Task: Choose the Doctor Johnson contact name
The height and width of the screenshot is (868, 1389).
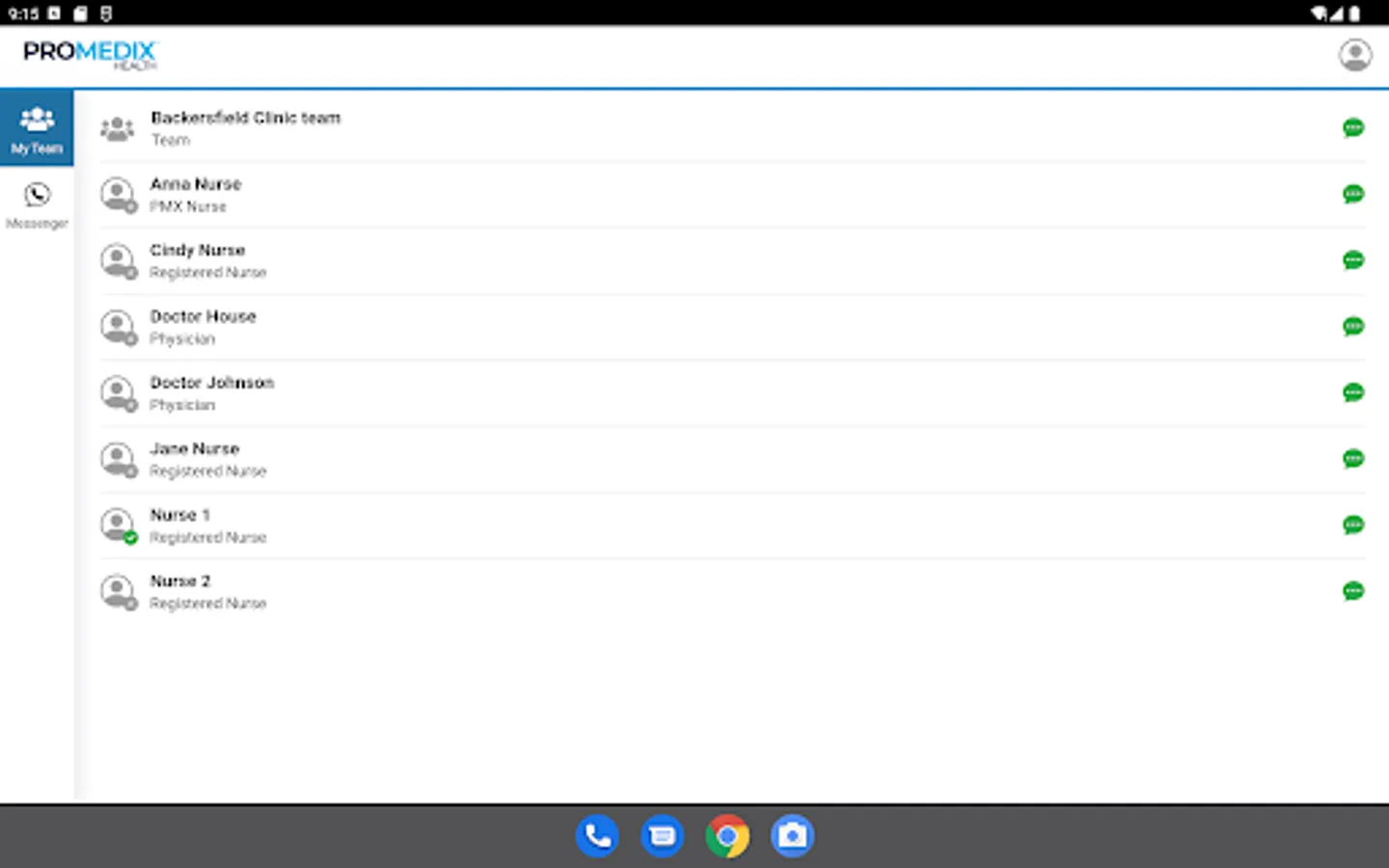Action: [x=212, y=383]
